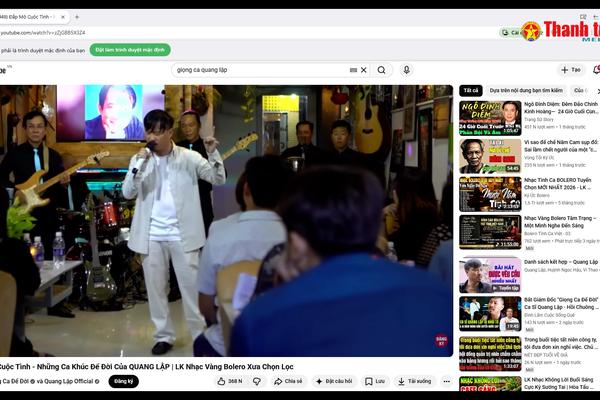The image size is (600, 400).
Task: Open Bắt Giám Đốc "Giọng Ca Để Đời" title
Action: pyautogui.click(x=561, y=303)
